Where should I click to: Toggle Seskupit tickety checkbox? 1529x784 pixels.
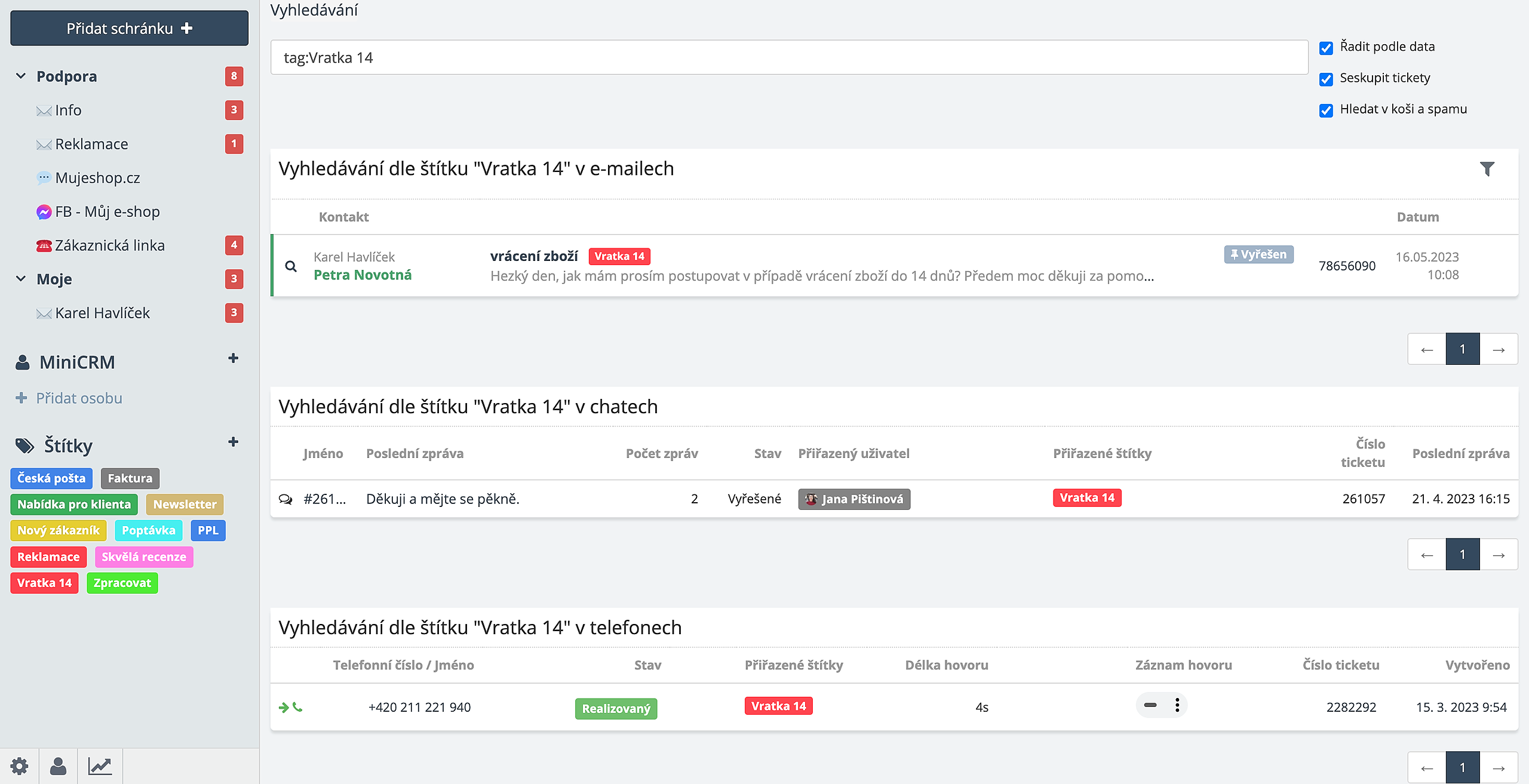pyautogui.click(x=1326, y=79)
